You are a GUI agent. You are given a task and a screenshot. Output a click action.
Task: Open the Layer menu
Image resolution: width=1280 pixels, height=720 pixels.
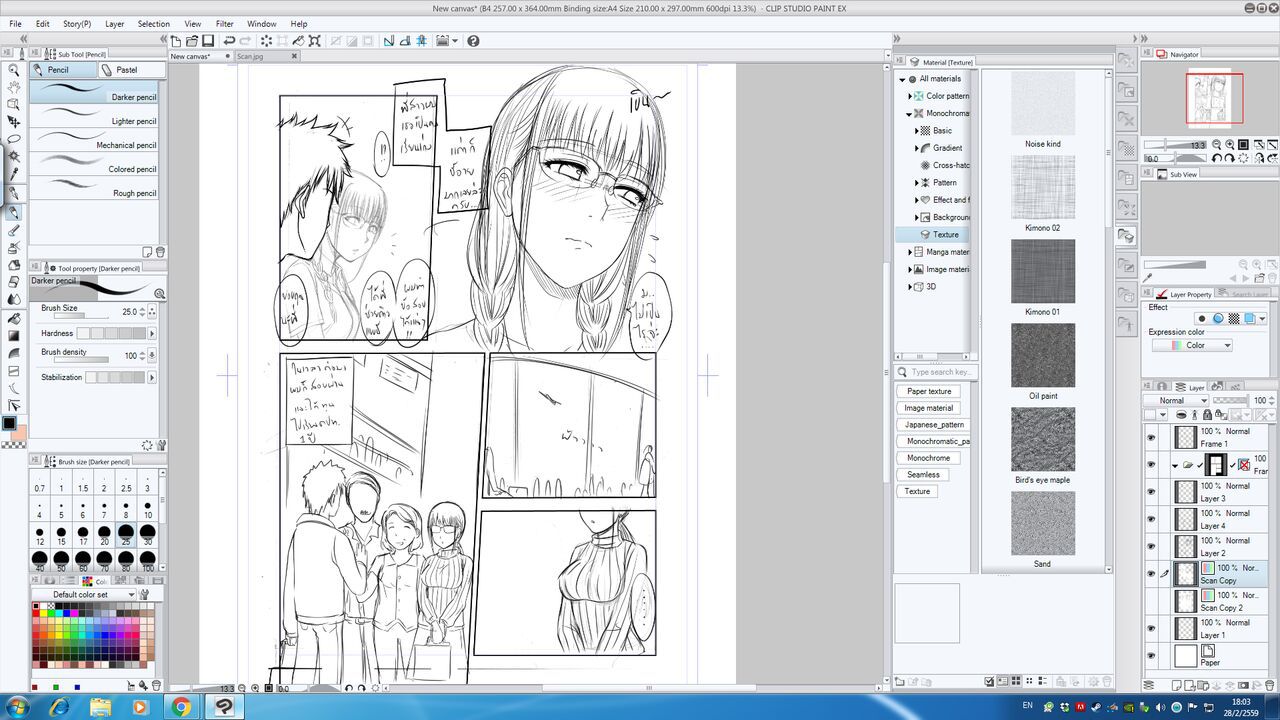115,24
